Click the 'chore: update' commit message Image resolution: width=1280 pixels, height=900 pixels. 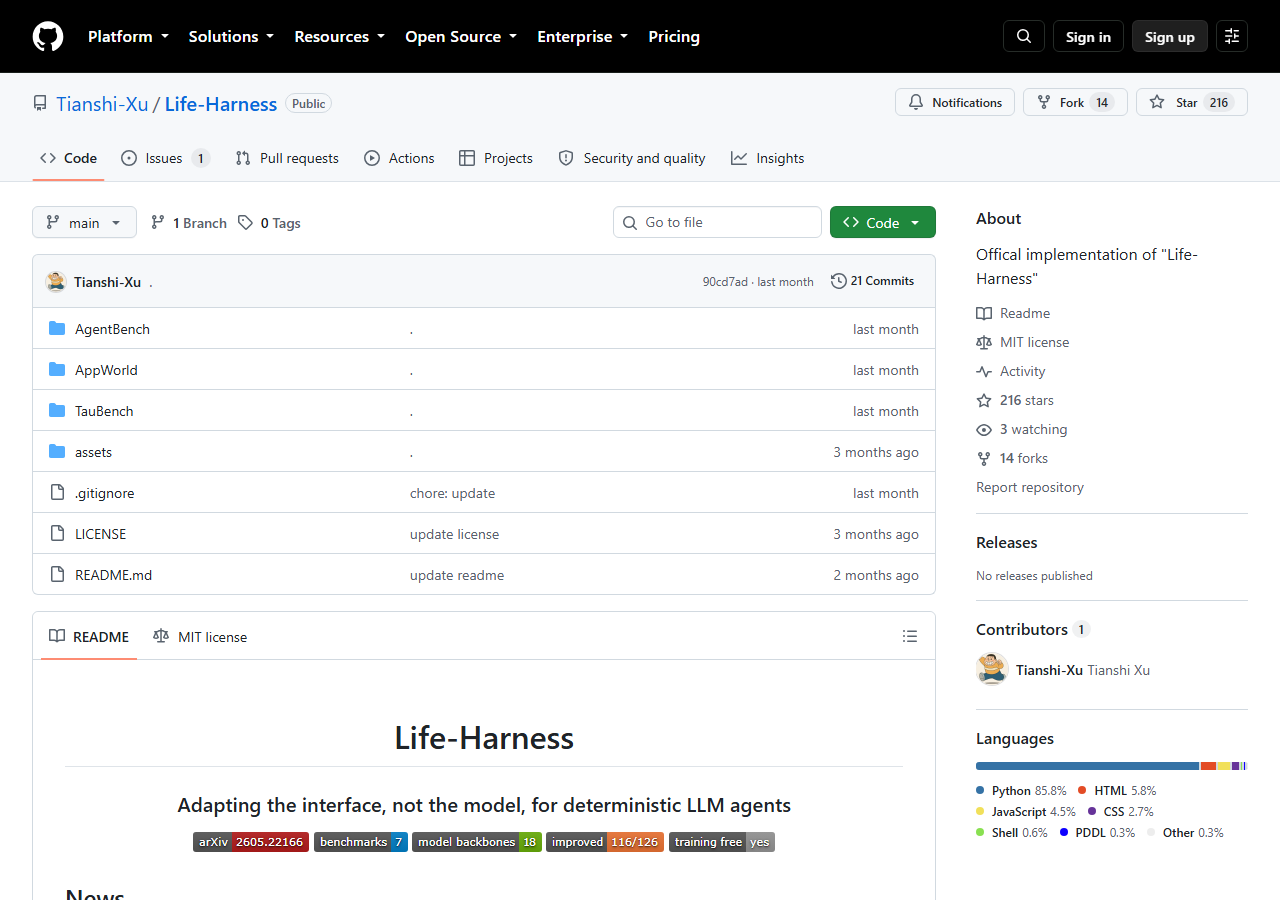(452, 493)
